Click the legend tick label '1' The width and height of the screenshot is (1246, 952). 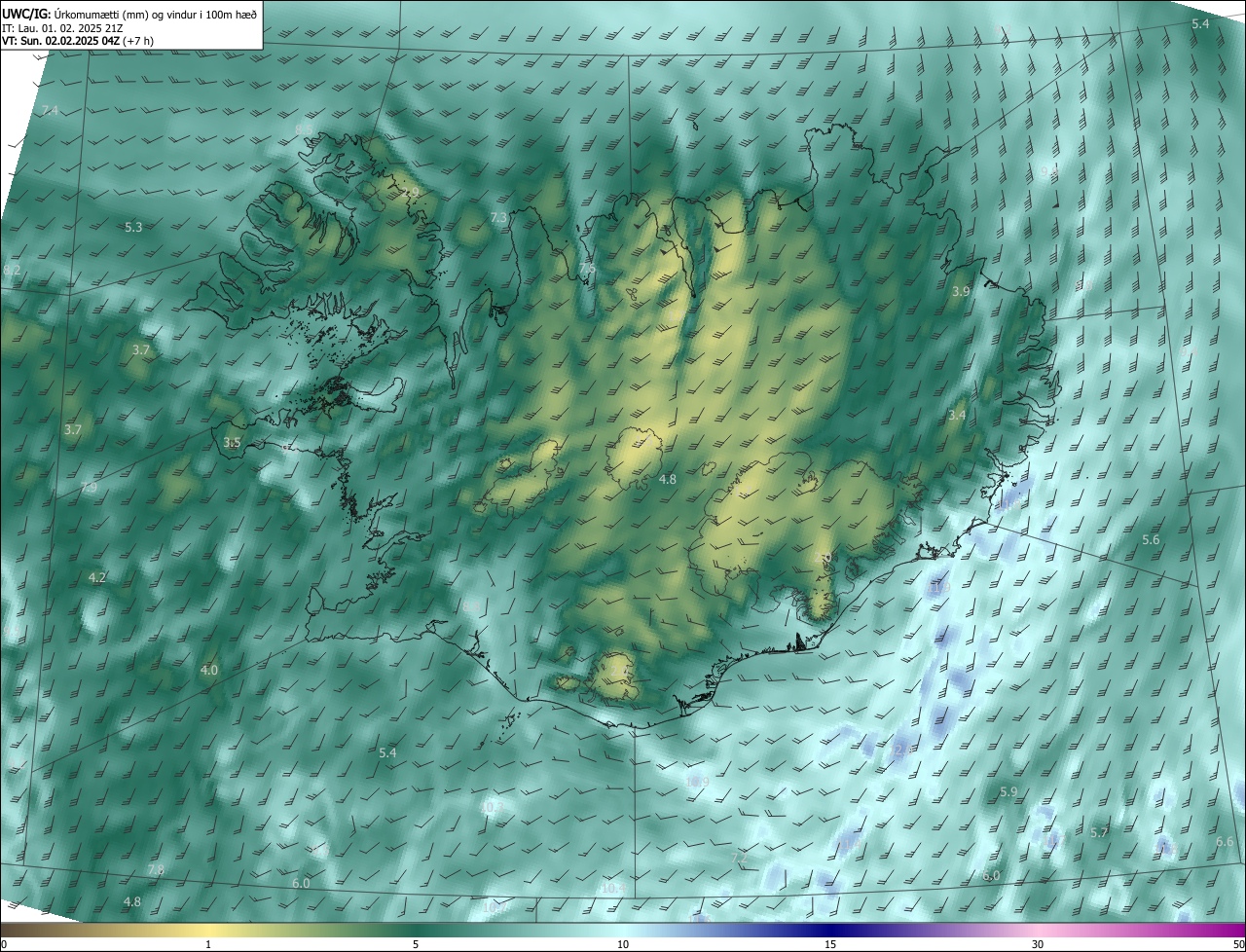coord(209,945)
